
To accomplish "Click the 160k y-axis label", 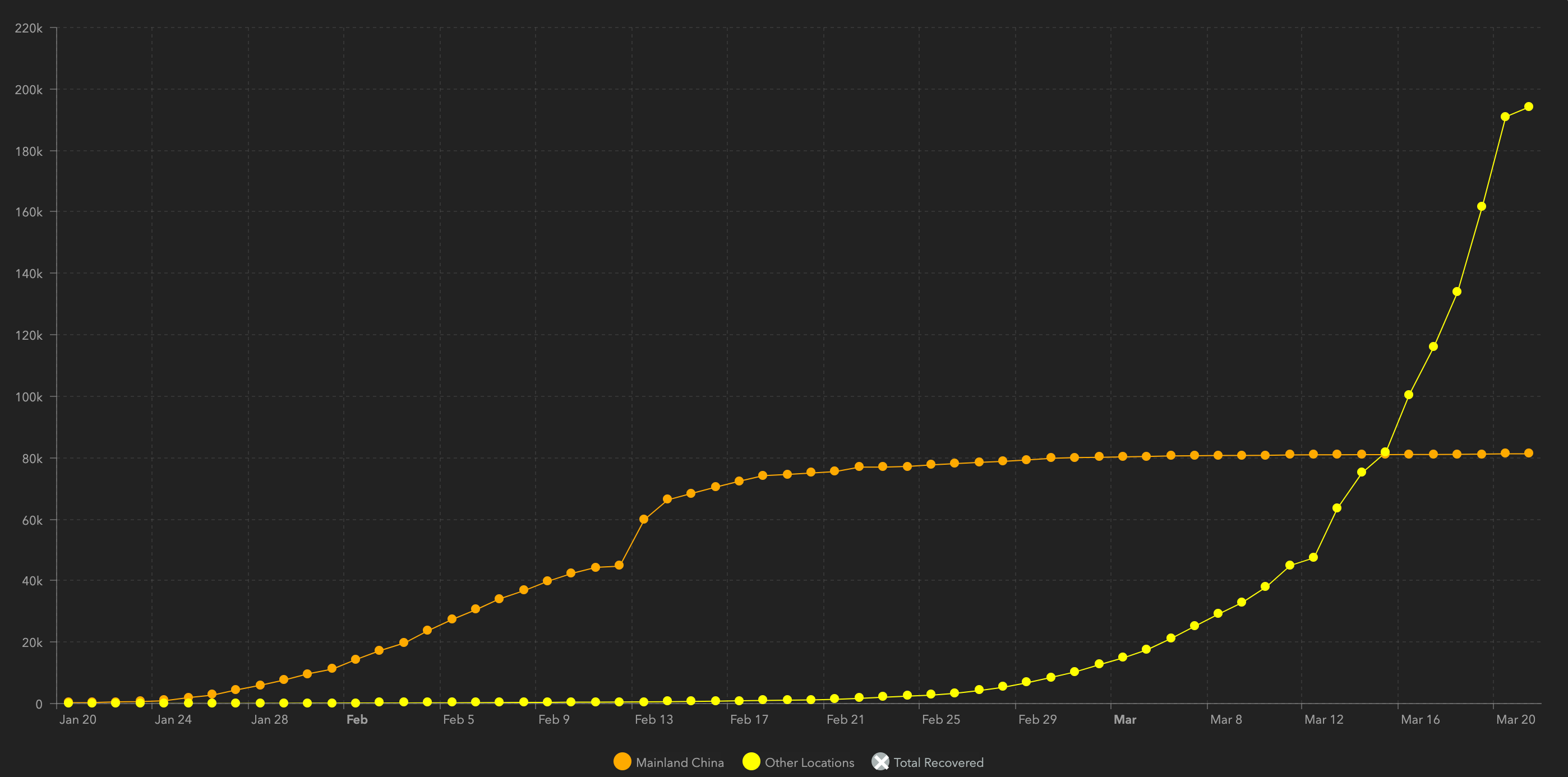I will click(x=29, y=212).
